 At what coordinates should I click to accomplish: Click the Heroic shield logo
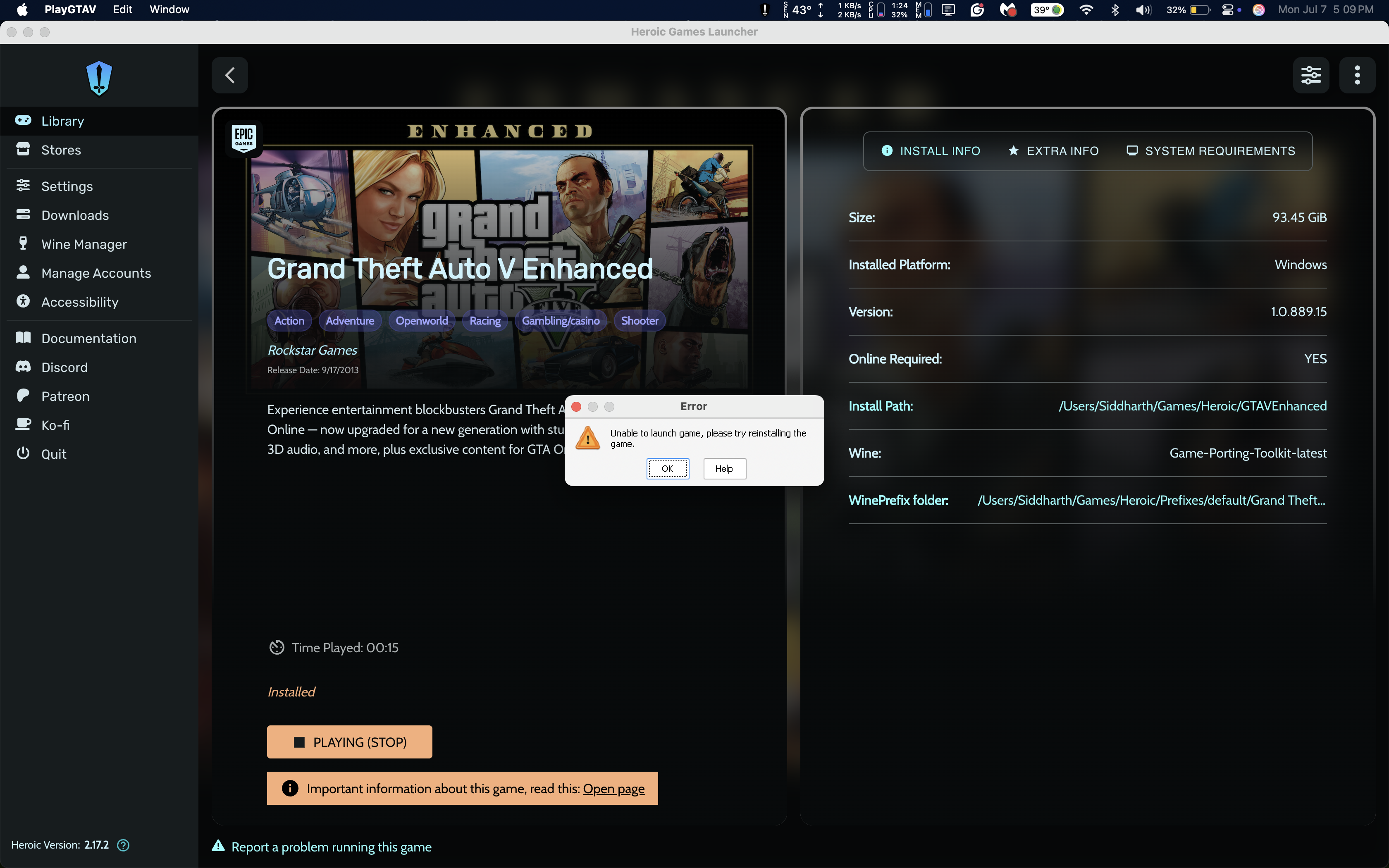99,78
